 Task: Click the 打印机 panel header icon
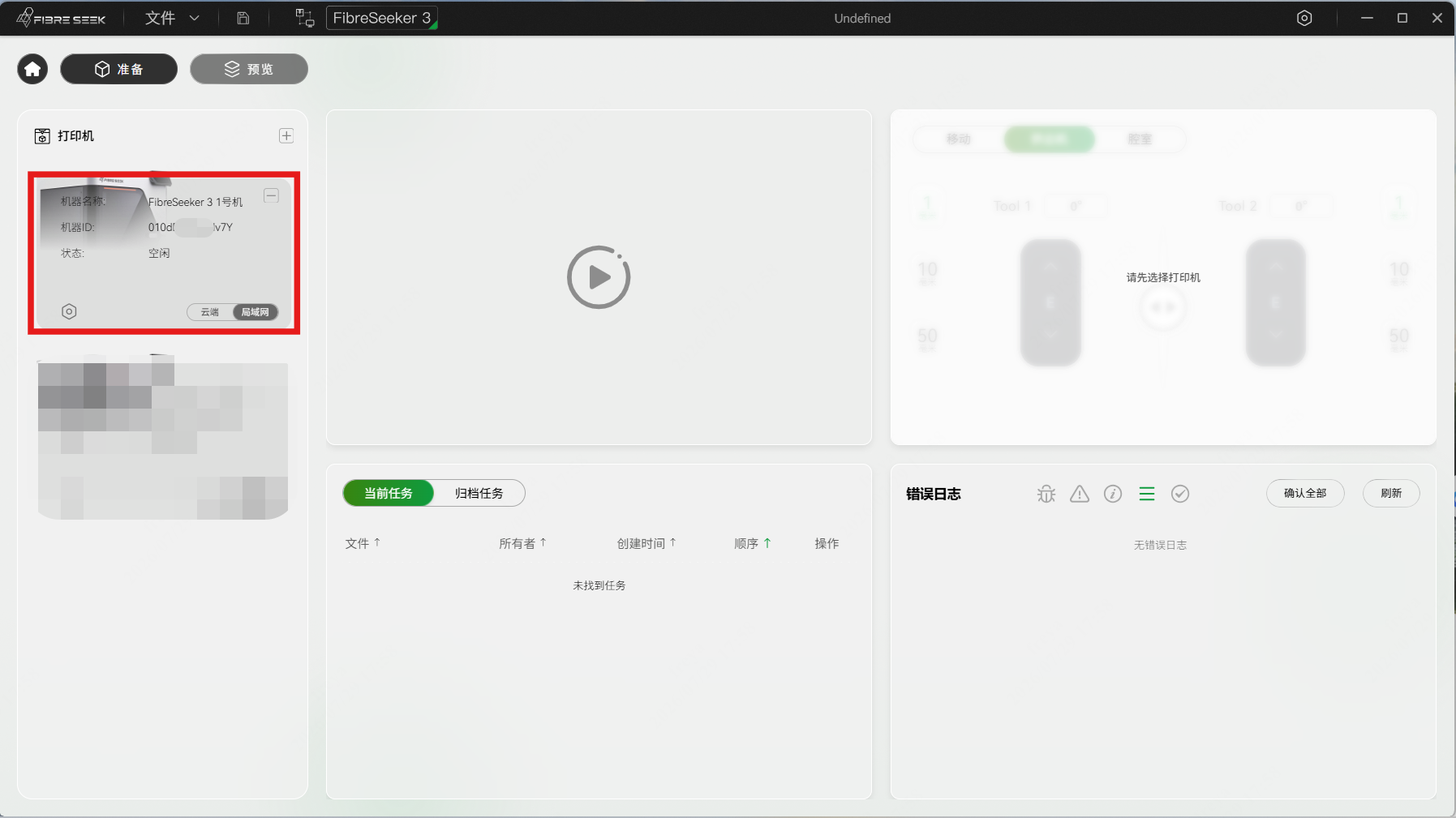[x=42, y=136]
